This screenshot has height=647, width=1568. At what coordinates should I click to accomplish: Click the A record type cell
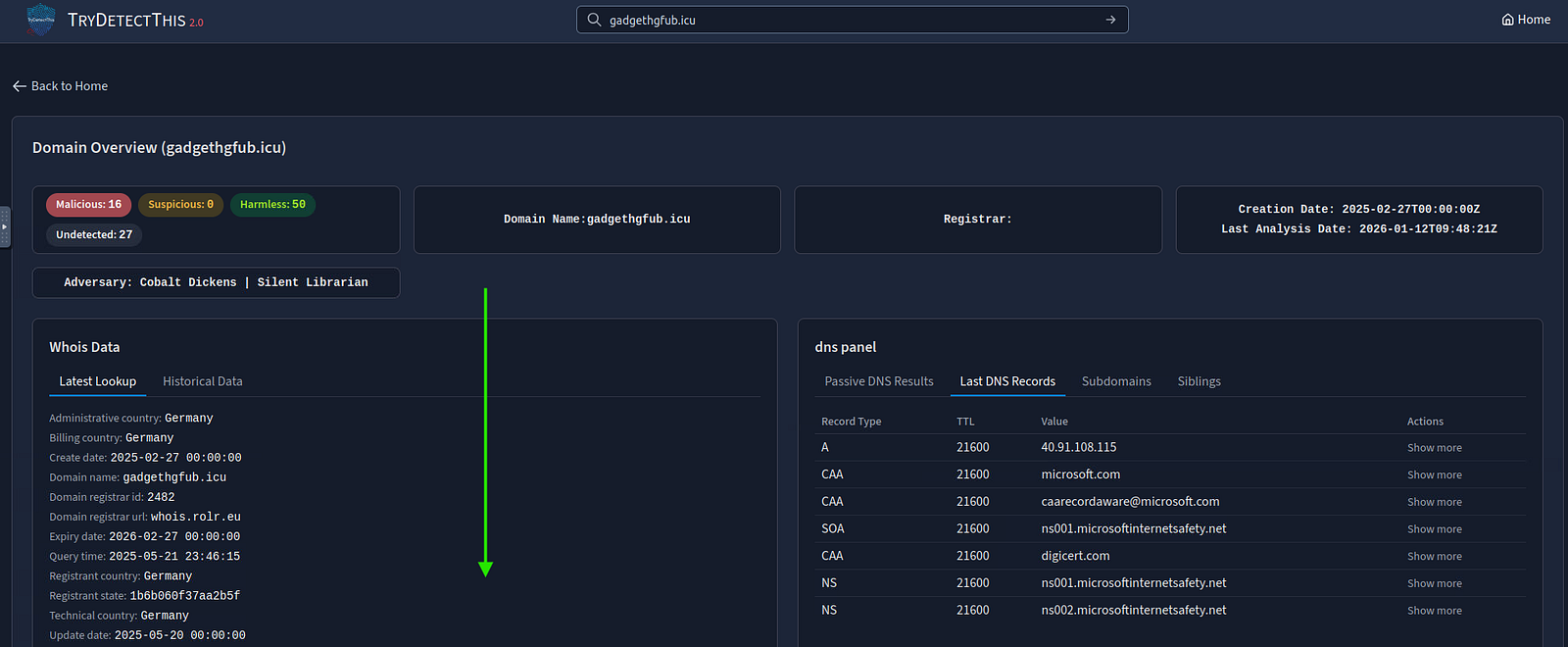[825, 447]
